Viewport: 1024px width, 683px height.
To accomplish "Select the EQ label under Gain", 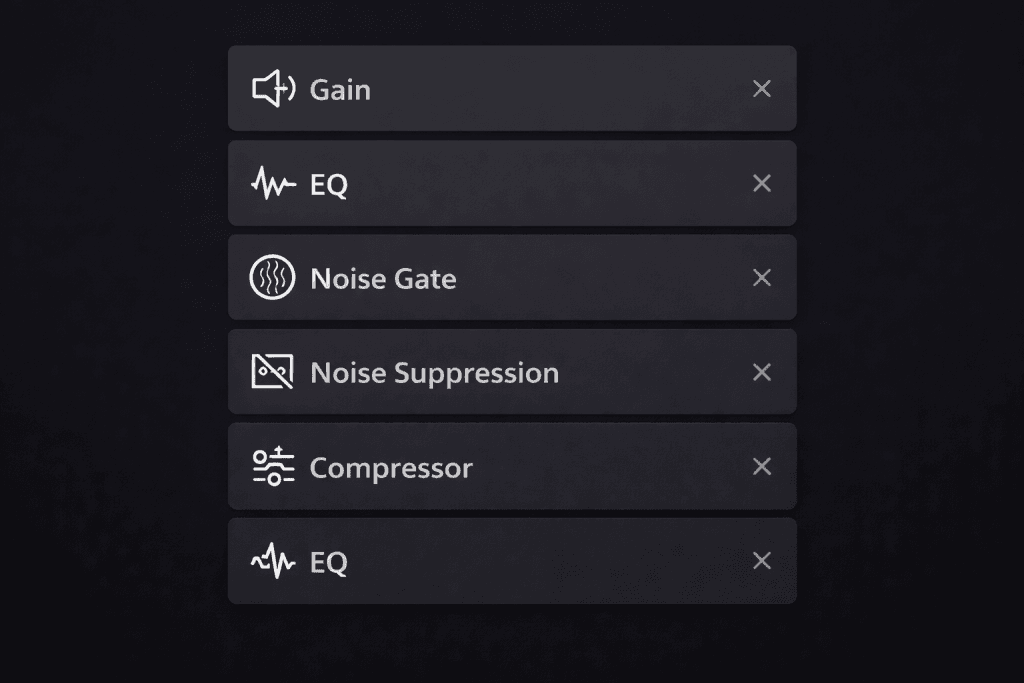I will 329,185.
